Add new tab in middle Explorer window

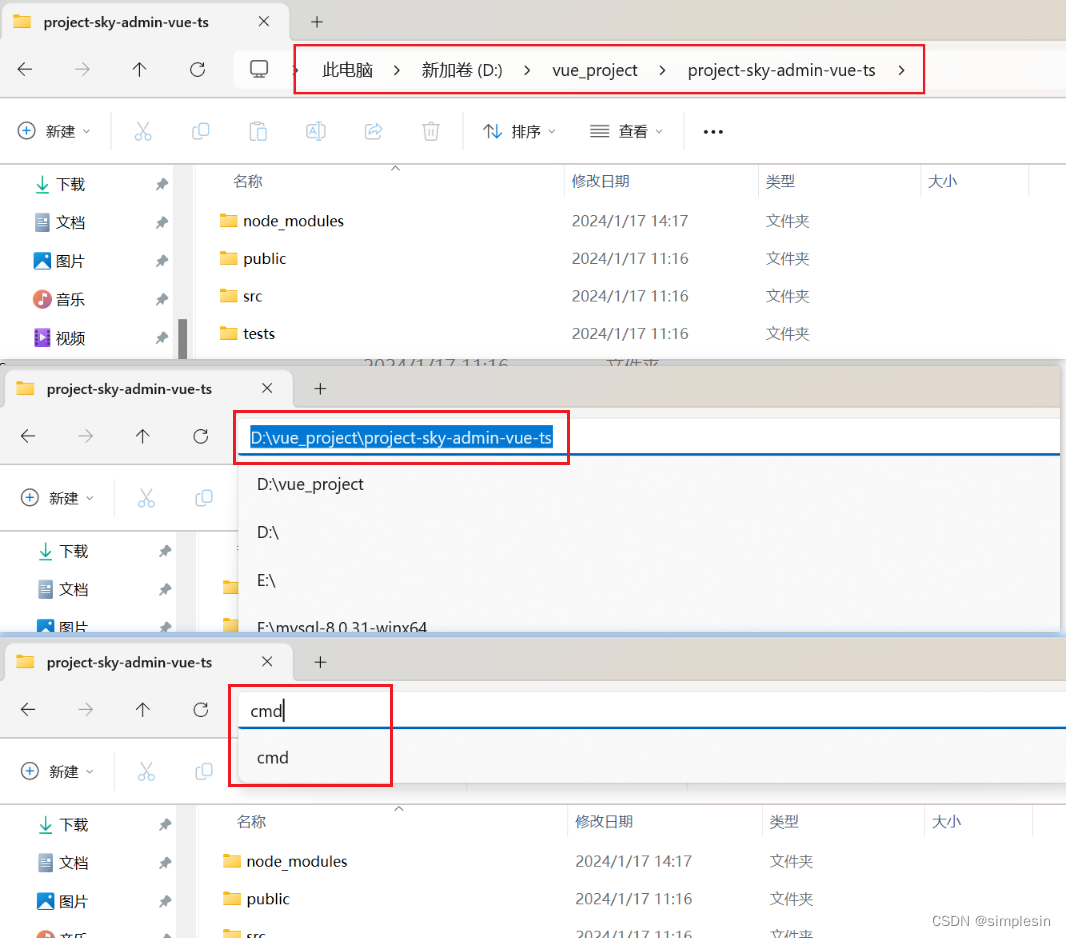(320, 388)
